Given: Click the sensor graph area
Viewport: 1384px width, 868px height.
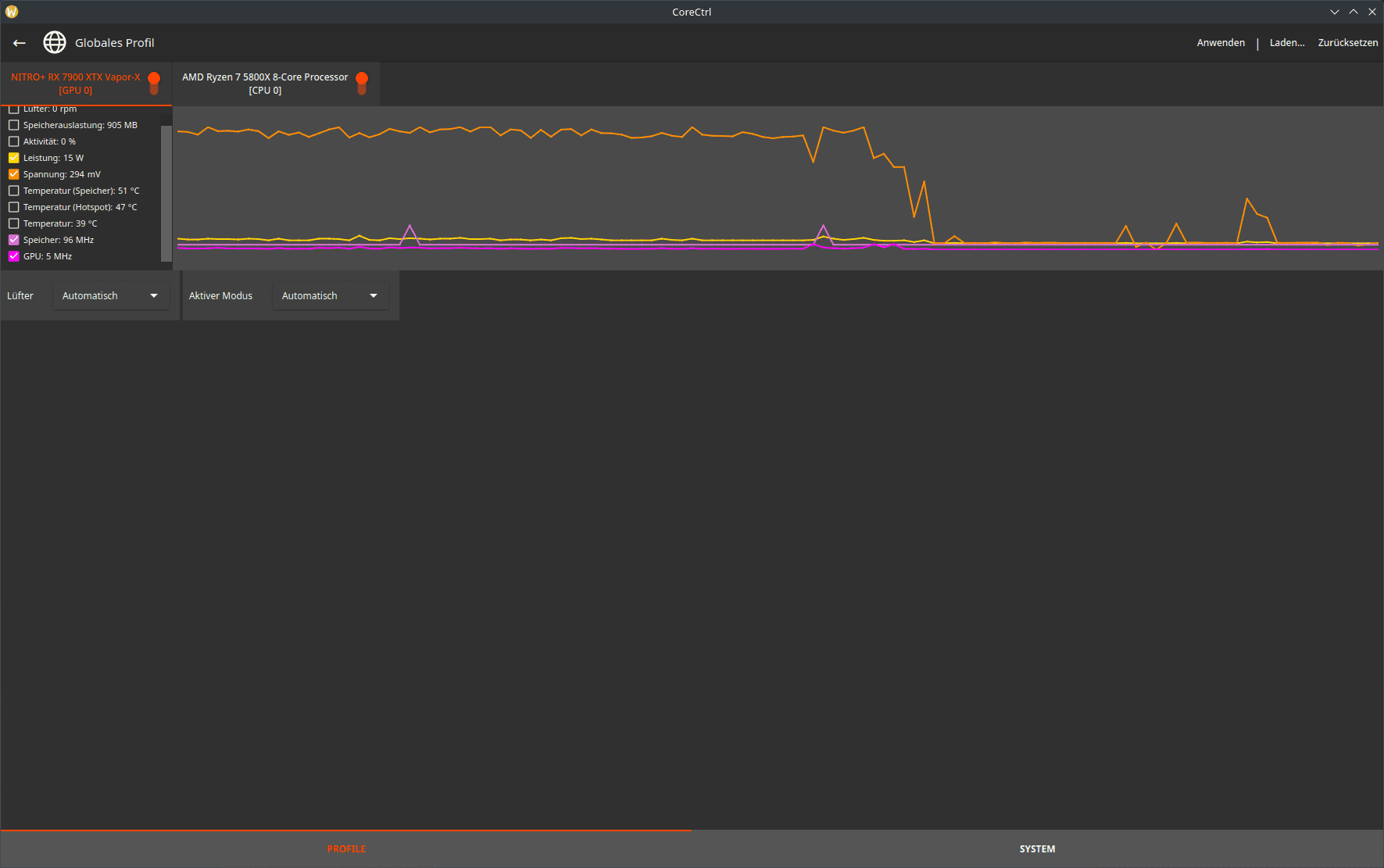Looking at the screenshot, I should [x=778, y=188].
